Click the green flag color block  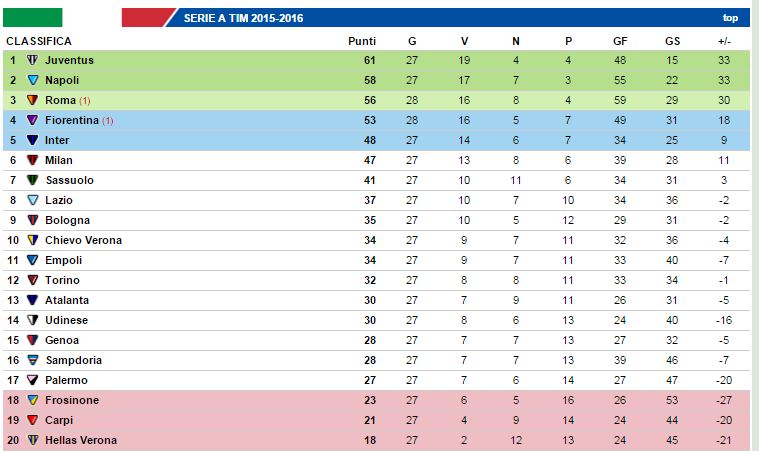(x=32, y=17)
